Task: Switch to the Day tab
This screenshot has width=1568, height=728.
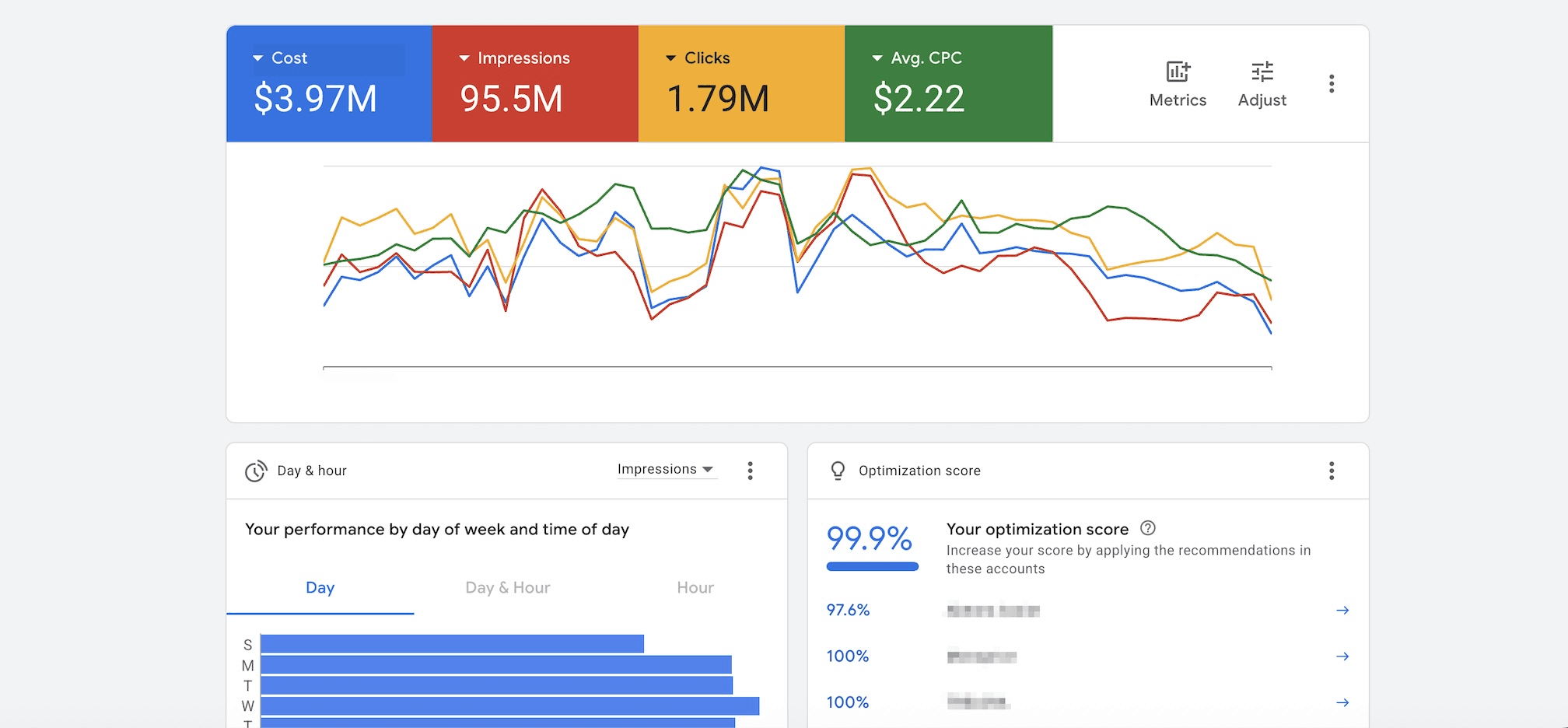Action: coord(320,588)
